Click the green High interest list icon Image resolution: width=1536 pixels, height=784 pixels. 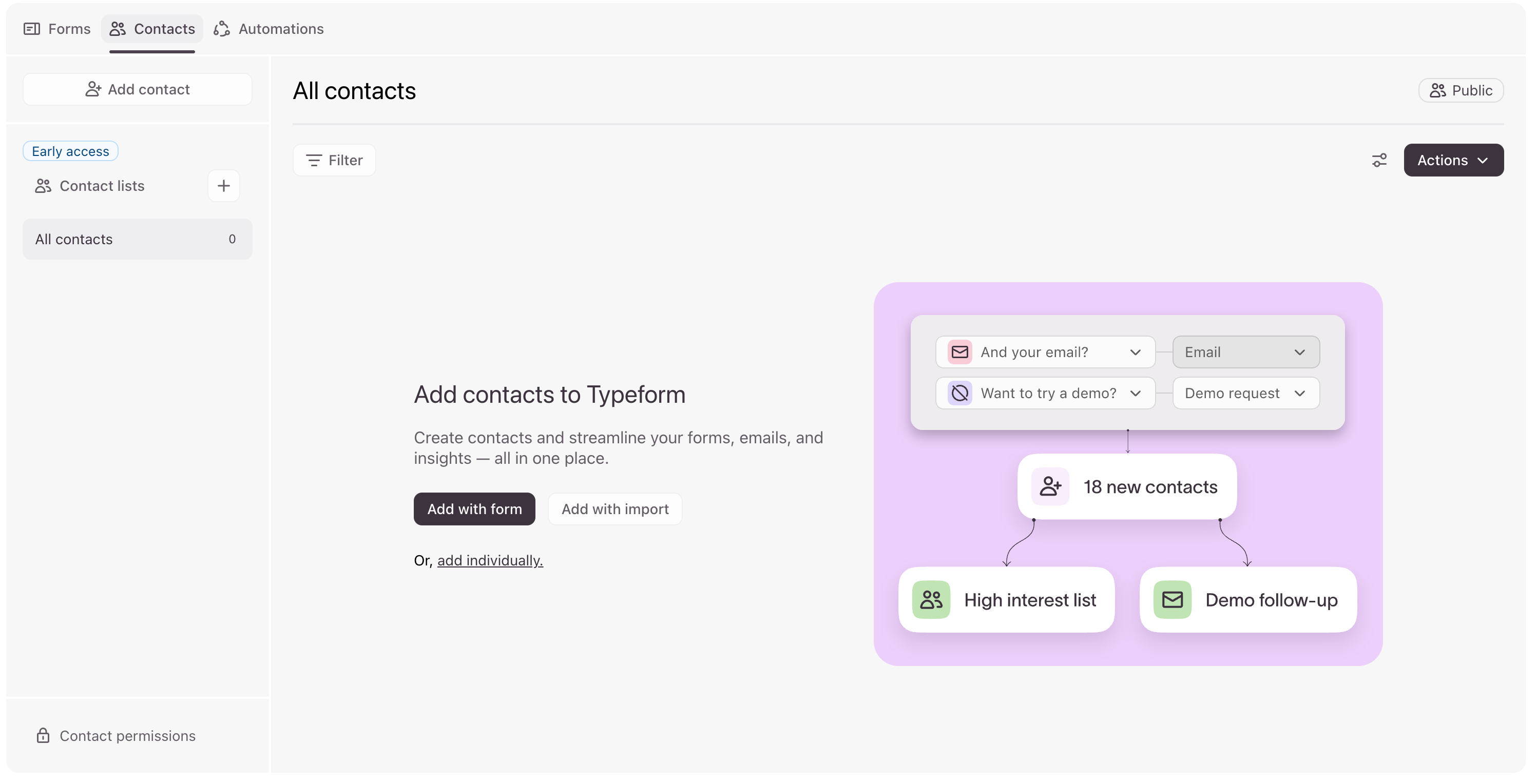click(x=931, y=600)
